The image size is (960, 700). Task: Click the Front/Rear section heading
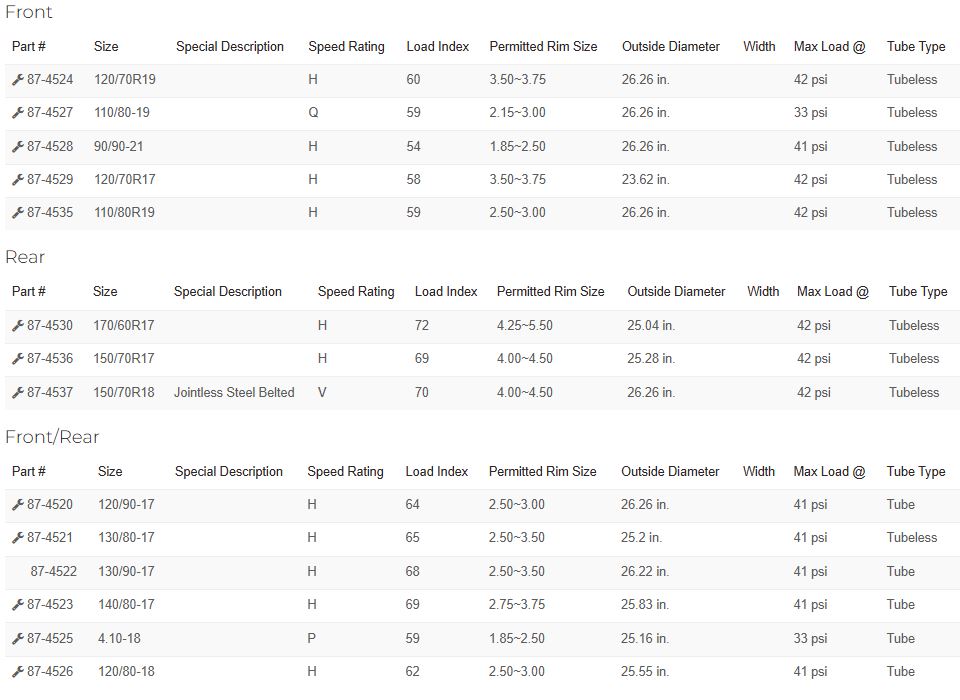pyautogui.click(x=52, y=437)
